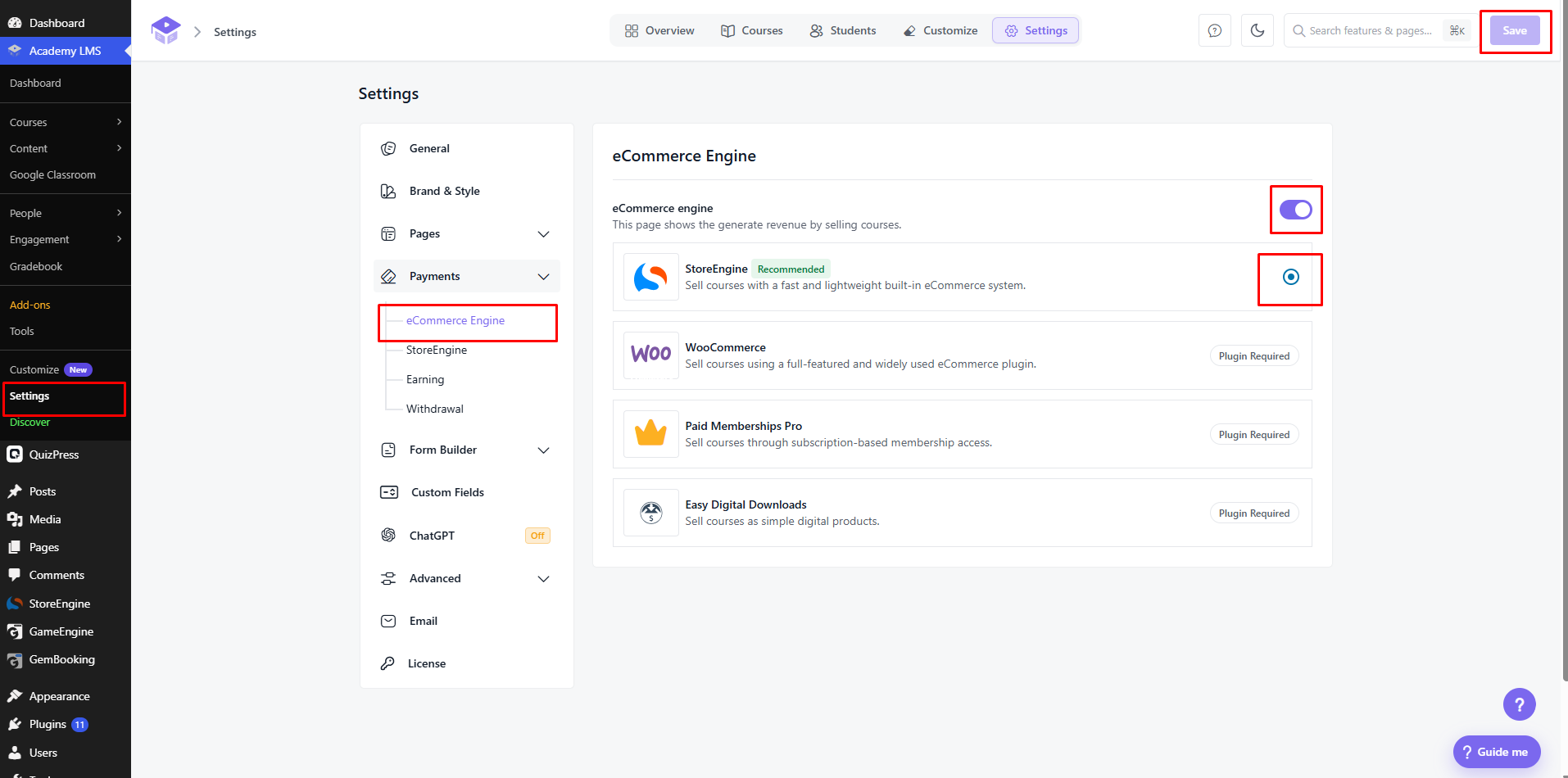The image size is (1568, 778).
Task: Open the Withdrawal settings link
Action: click(x=435, y=409)
